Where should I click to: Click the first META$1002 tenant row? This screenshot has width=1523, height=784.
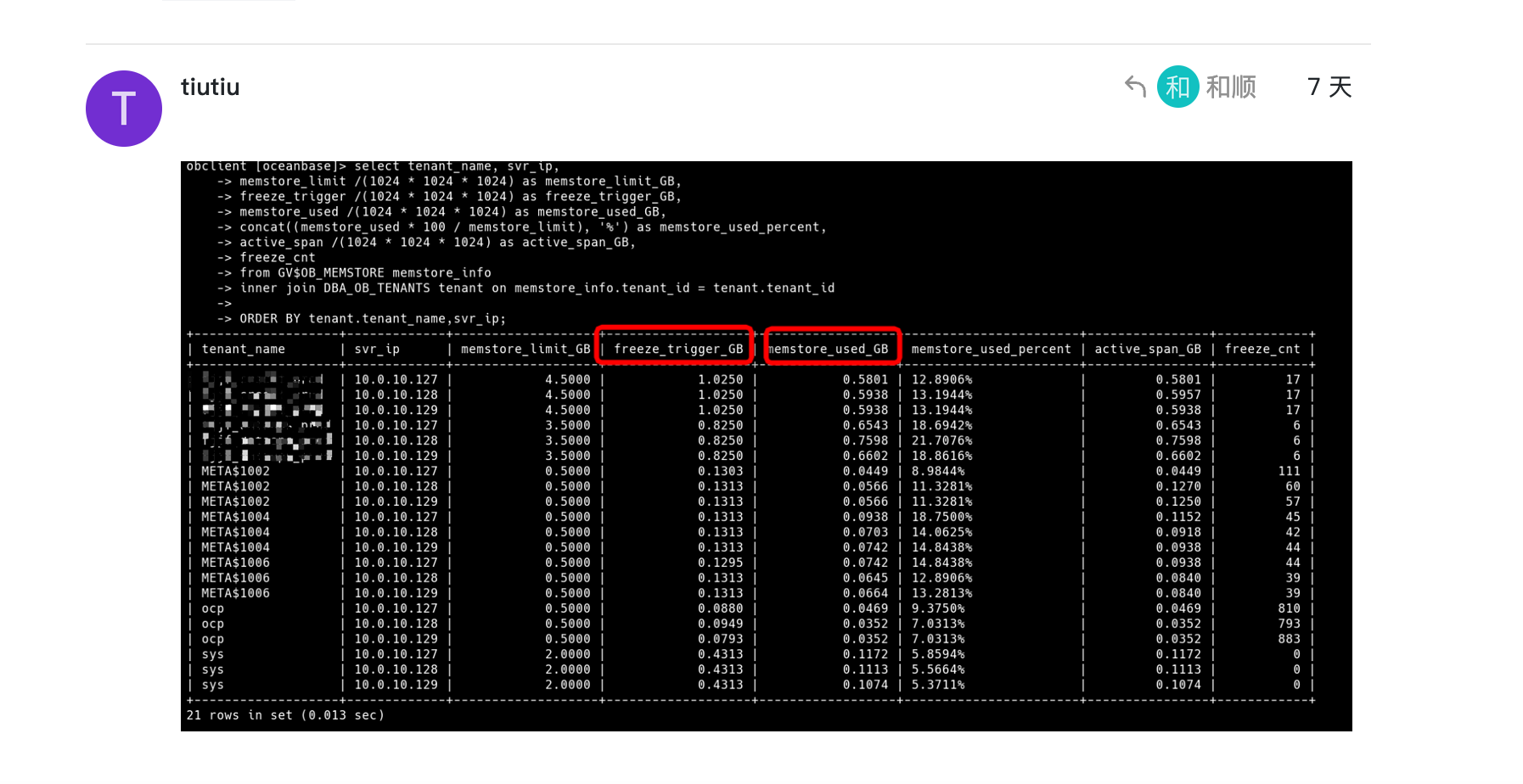(235, 471)
